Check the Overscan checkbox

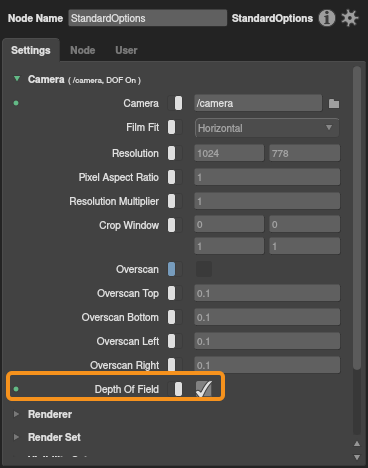tap(204, 269)
